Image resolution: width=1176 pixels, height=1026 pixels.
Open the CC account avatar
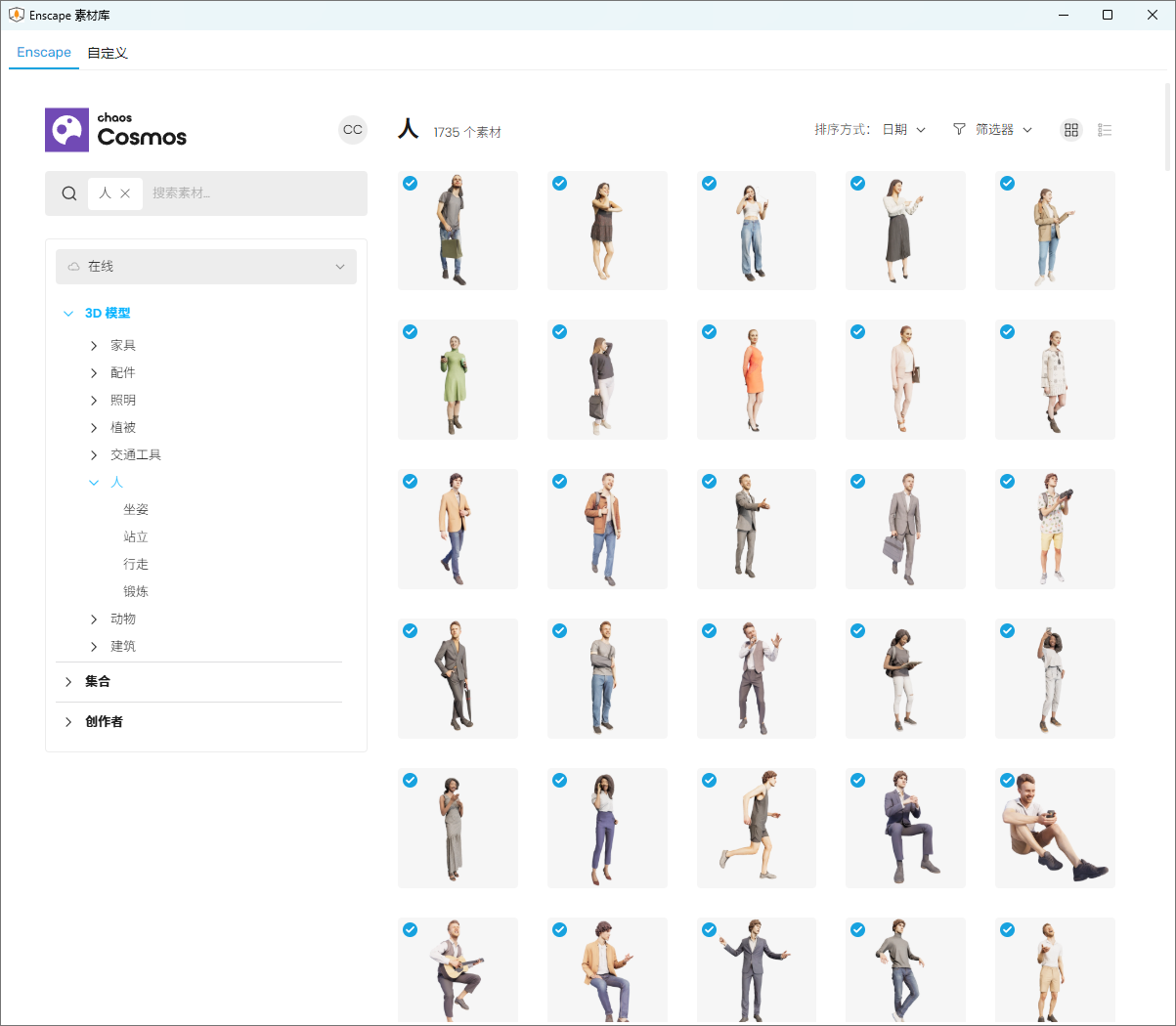coord(352,130)
